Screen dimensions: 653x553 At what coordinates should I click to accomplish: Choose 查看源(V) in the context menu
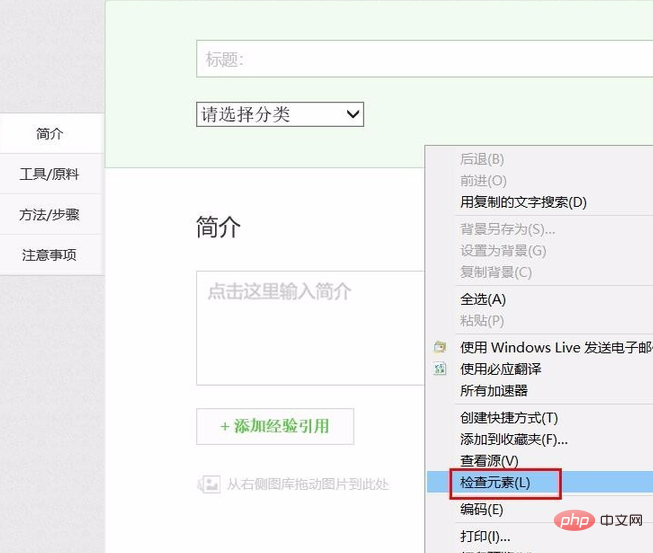(489, 461)
